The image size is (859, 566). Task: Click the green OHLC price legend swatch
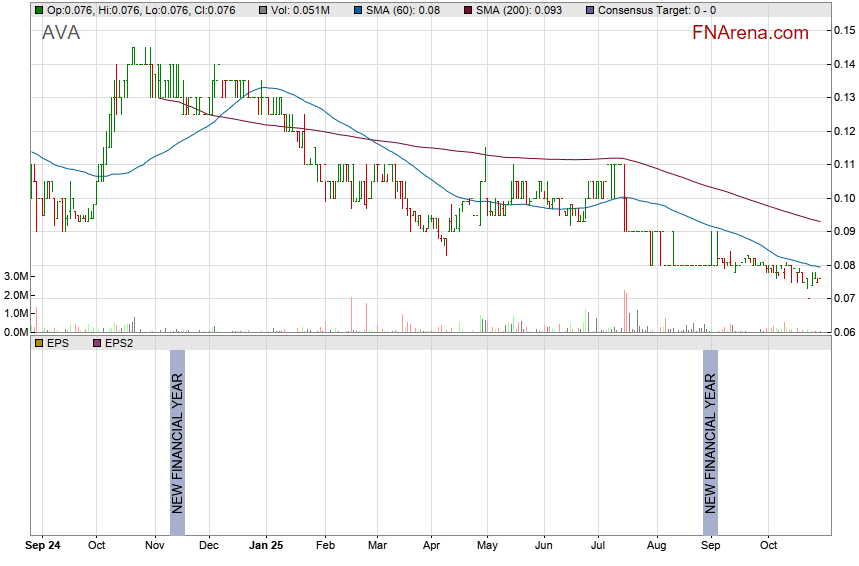pos(39,10)
